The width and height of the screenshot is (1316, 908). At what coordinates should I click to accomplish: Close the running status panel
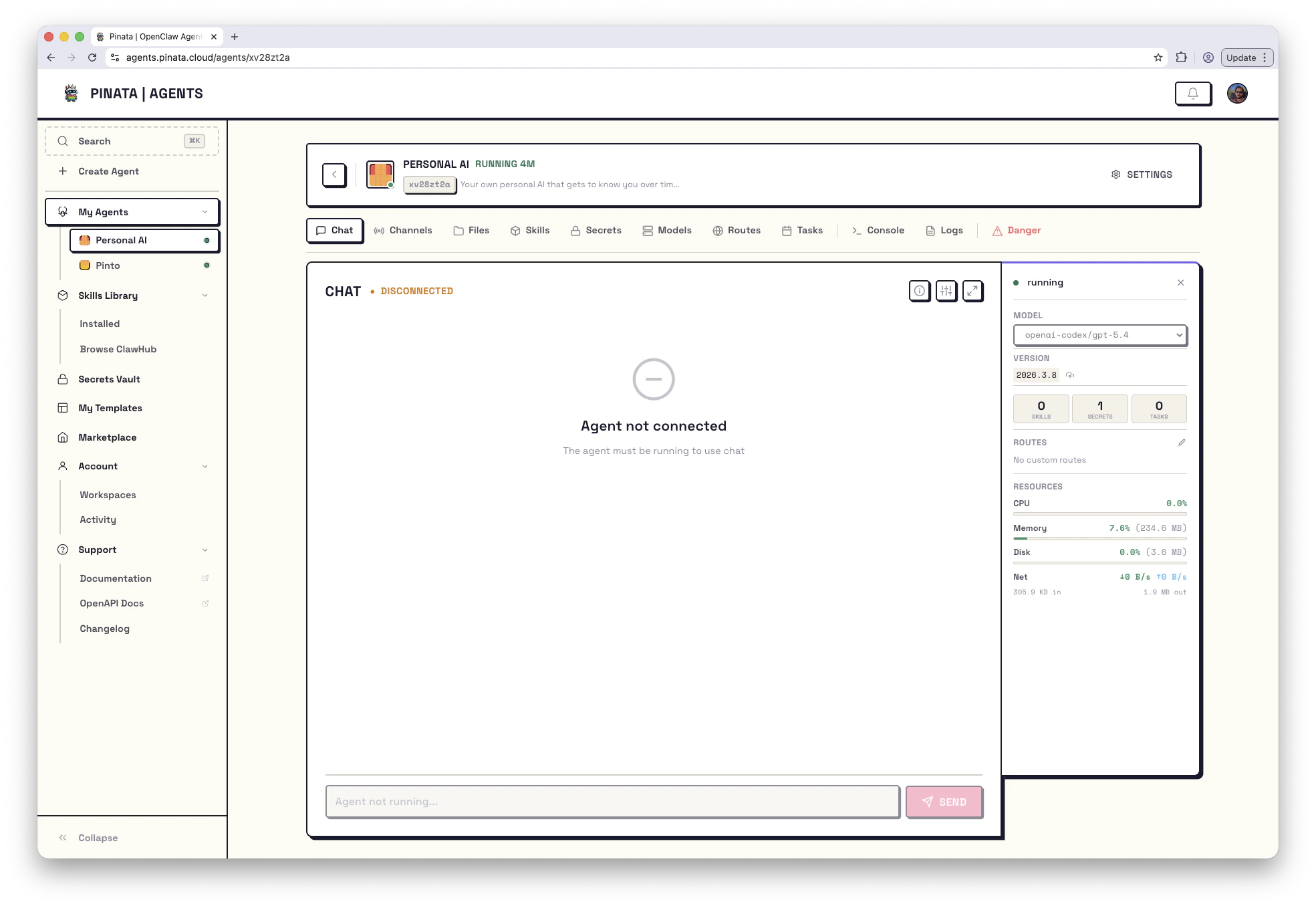click(1181, 283)
